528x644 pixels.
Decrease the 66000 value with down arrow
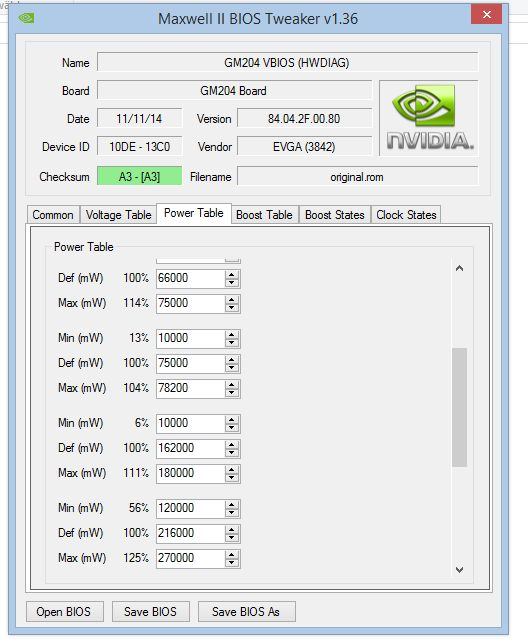tap(232, 283)
